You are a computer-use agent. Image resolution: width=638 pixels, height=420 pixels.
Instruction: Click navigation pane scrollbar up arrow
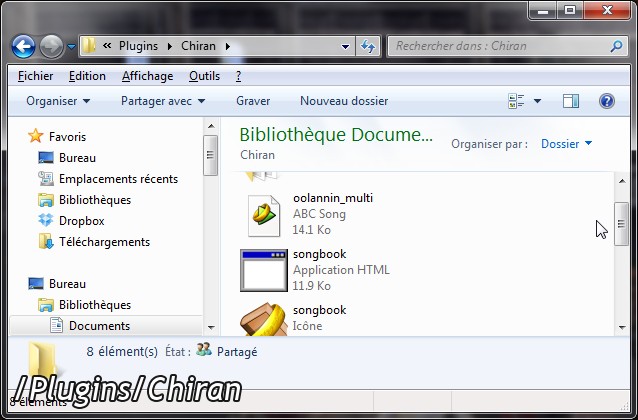click(x=211, y=126)
